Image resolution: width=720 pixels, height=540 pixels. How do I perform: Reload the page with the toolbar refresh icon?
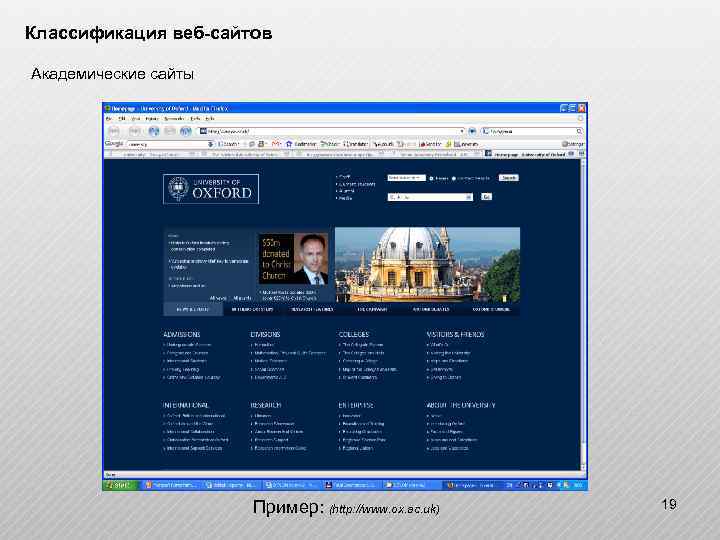pyautogui.click(x=153, y=131)
